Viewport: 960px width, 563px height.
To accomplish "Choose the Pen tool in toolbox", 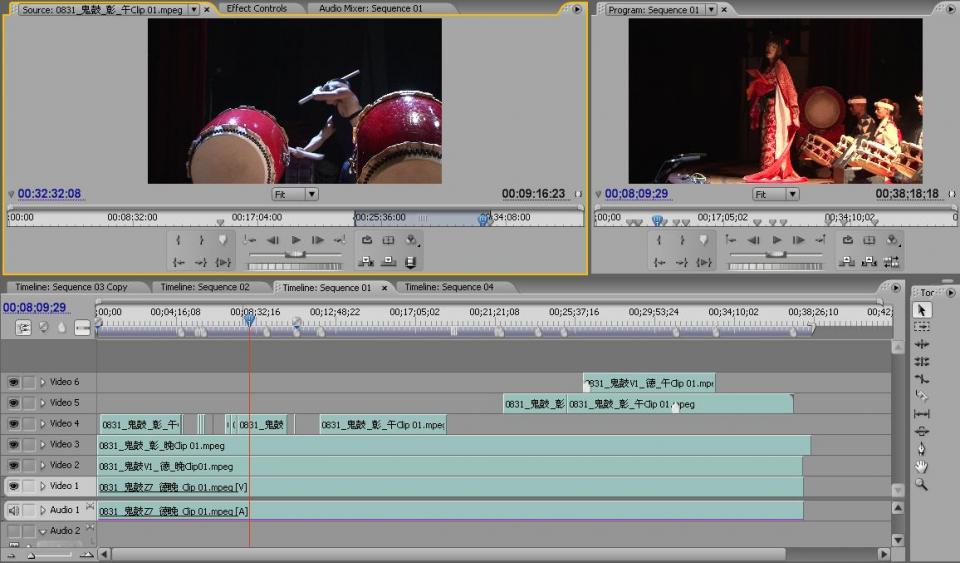I will click(x=921, y=449).
